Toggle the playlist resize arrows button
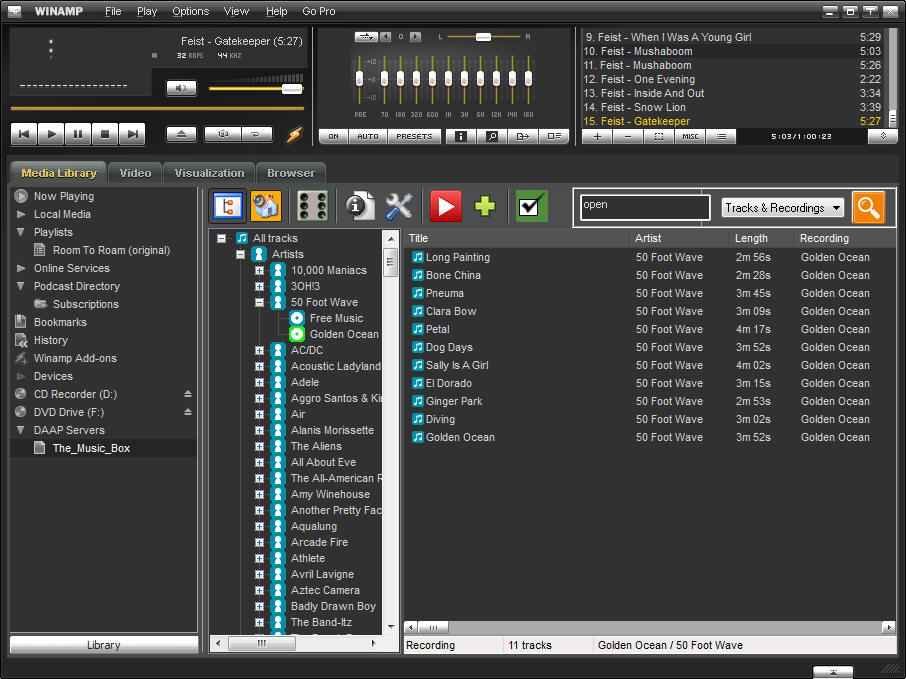Viewport: 906px width, 679px height. pos(883,136)
